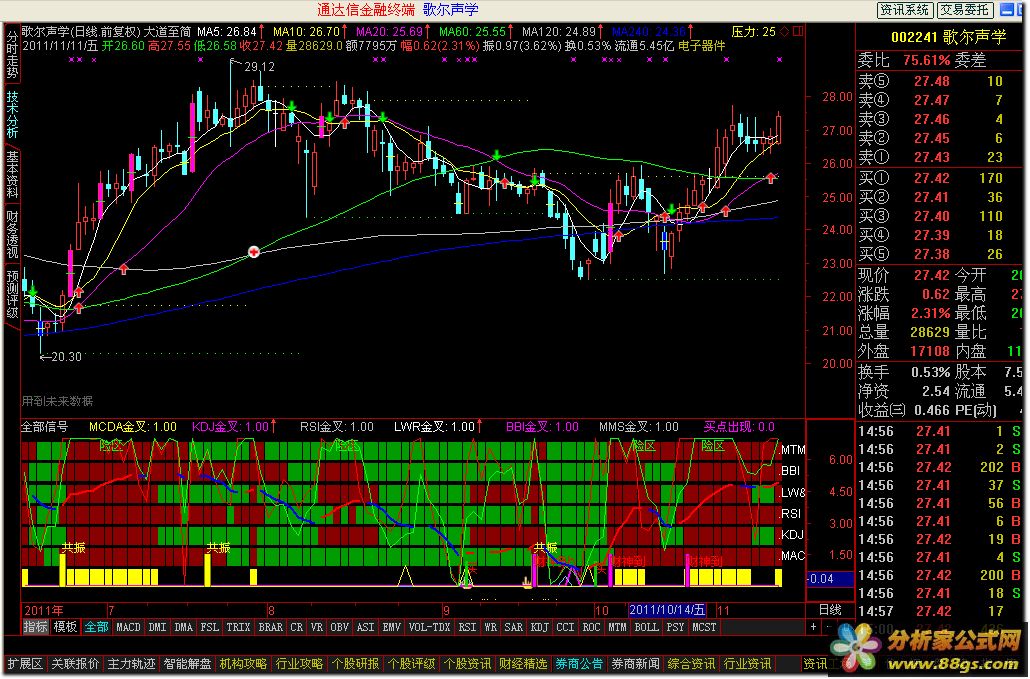The width and height of the screenshot is (1030, 679).
Task: Open the 财经精选 bottom tab
Action: coord(524,664)
